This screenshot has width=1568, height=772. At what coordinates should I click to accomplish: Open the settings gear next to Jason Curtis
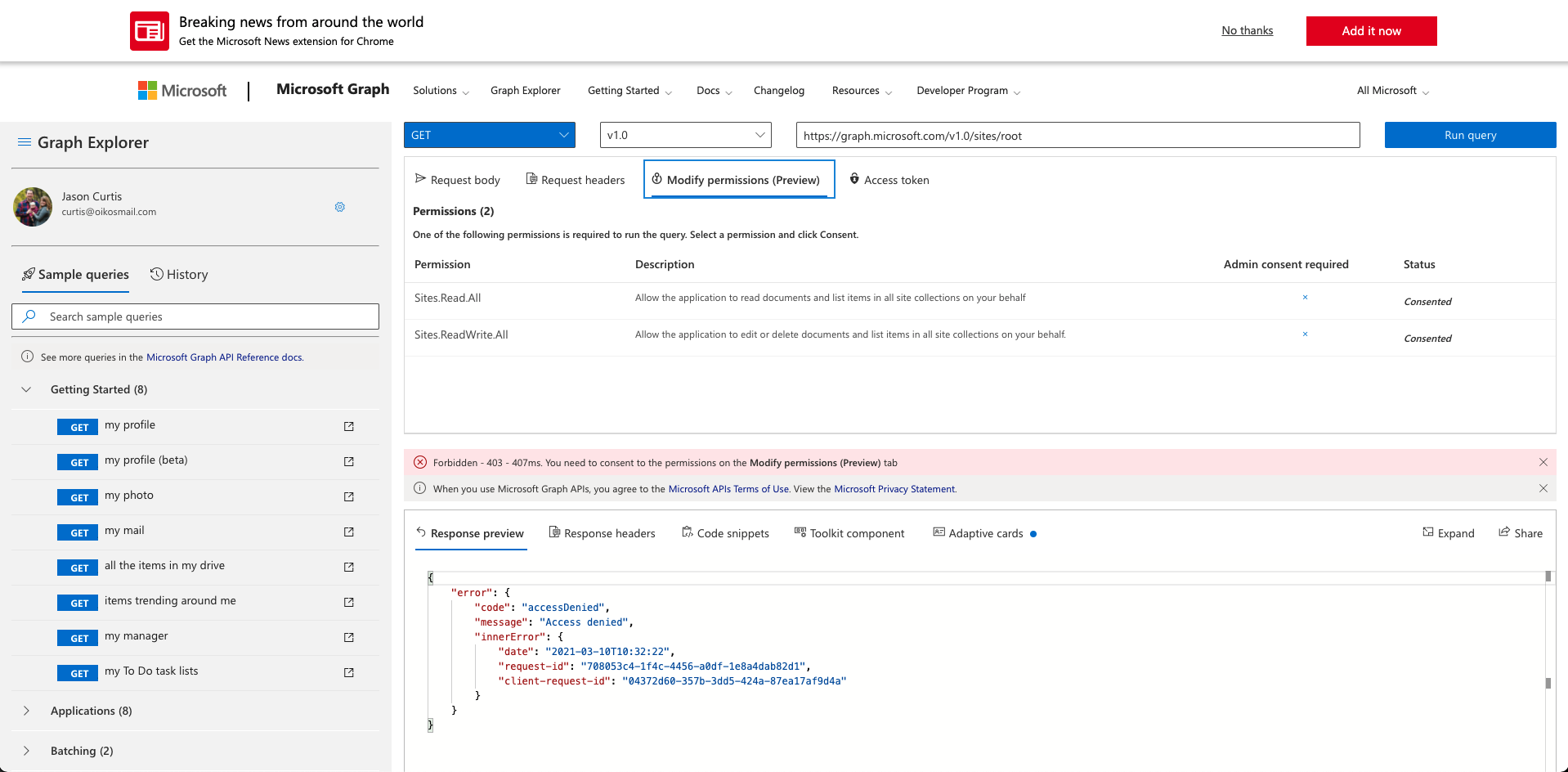(339, 207)
